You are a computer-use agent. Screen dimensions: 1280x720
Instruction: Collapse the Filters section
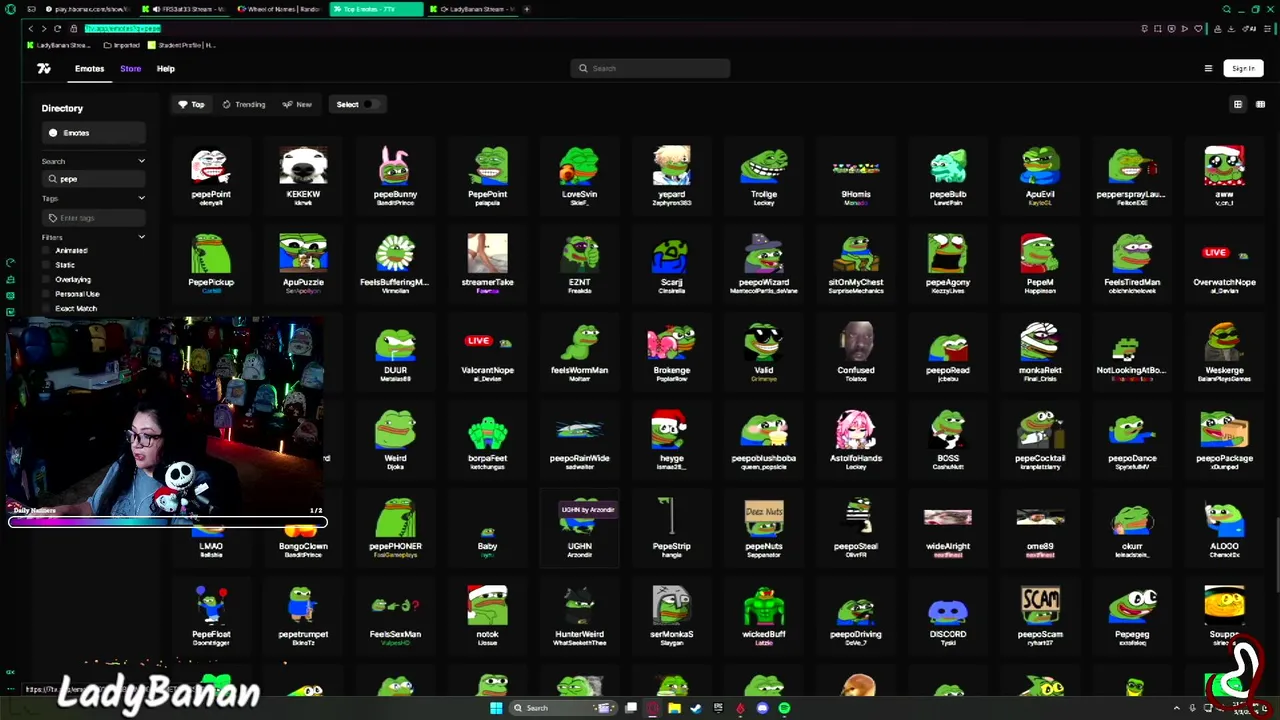141,237
